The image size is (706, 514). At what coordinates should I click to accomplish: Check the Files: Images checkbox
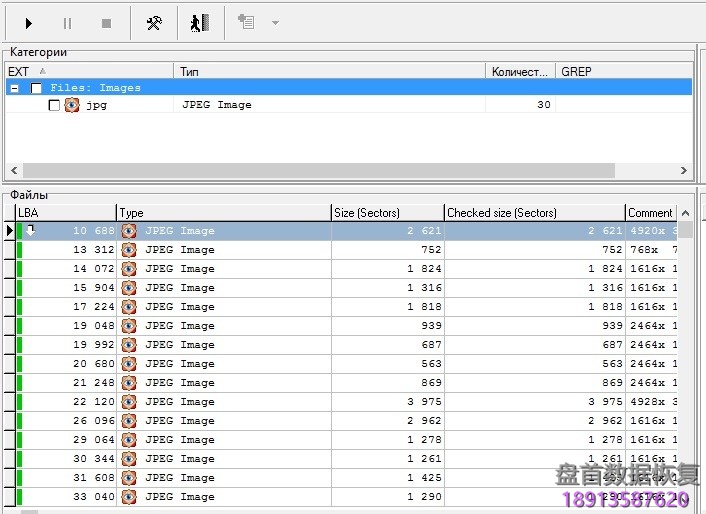click(36, 88)
